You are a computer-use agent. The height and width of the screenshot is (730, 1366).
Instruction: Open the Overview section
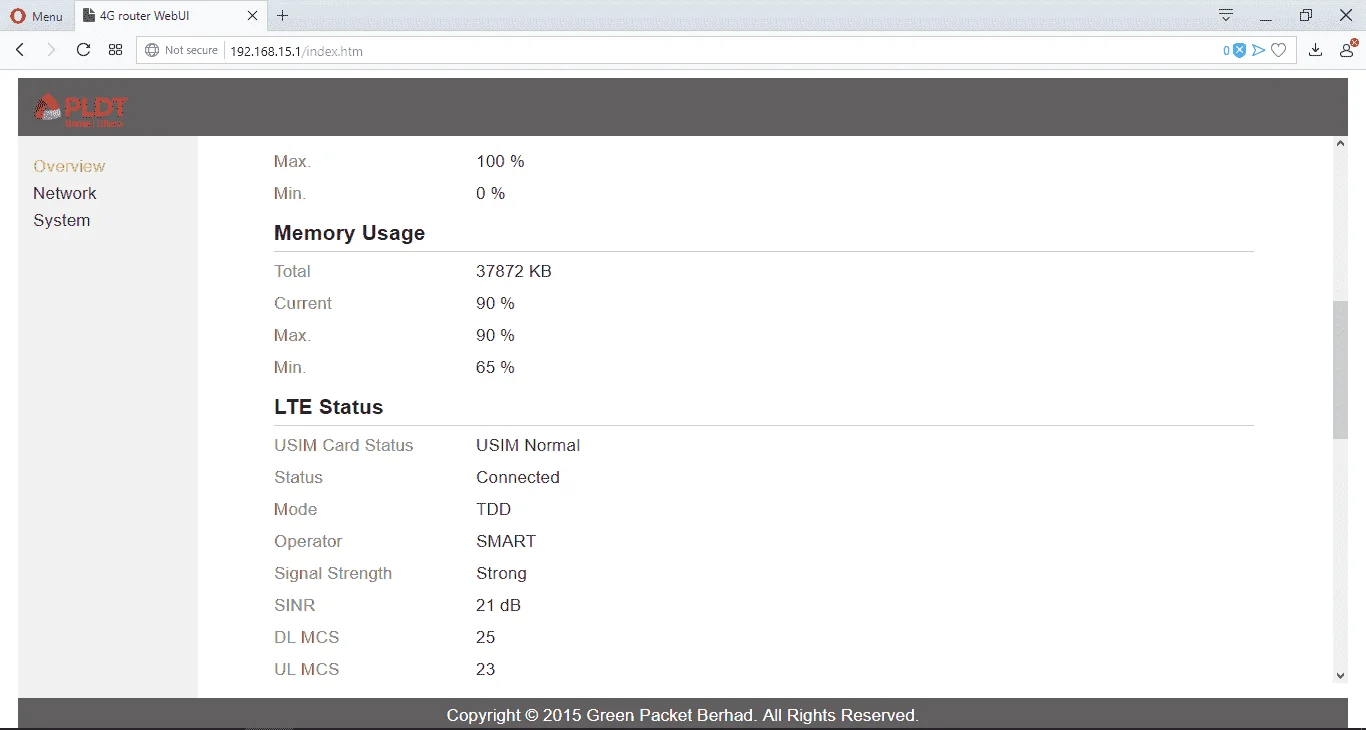pos(69,166)
